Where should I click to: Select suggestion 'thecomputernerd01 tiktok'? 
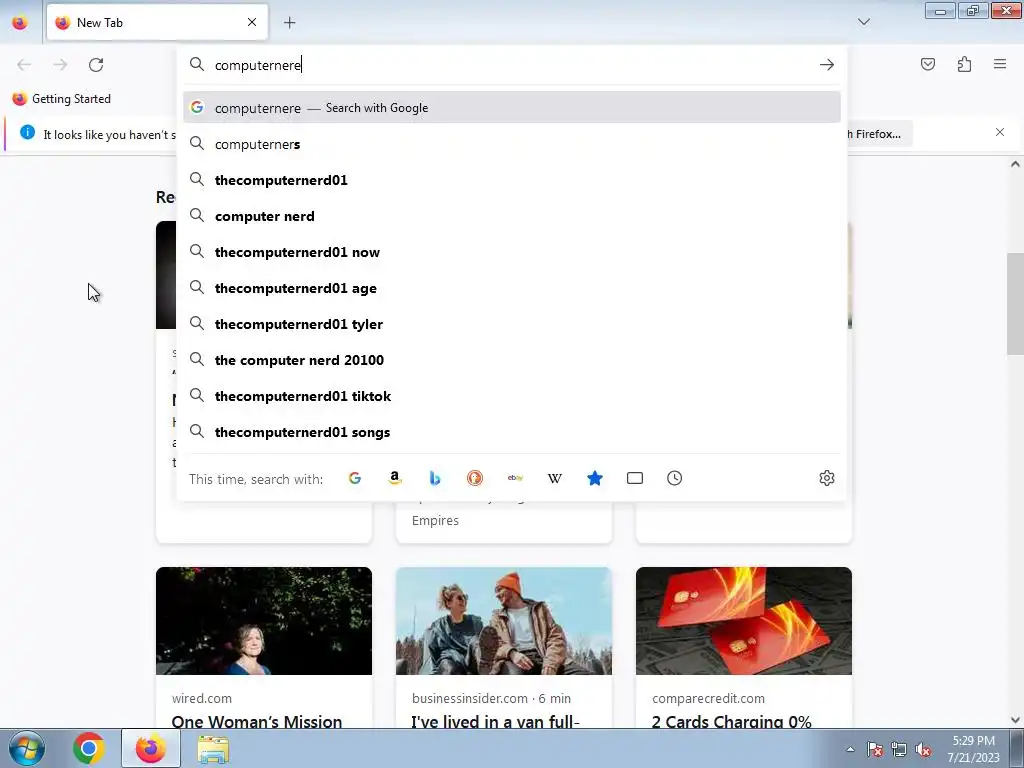pyautogui.click(x=512, y=395)
